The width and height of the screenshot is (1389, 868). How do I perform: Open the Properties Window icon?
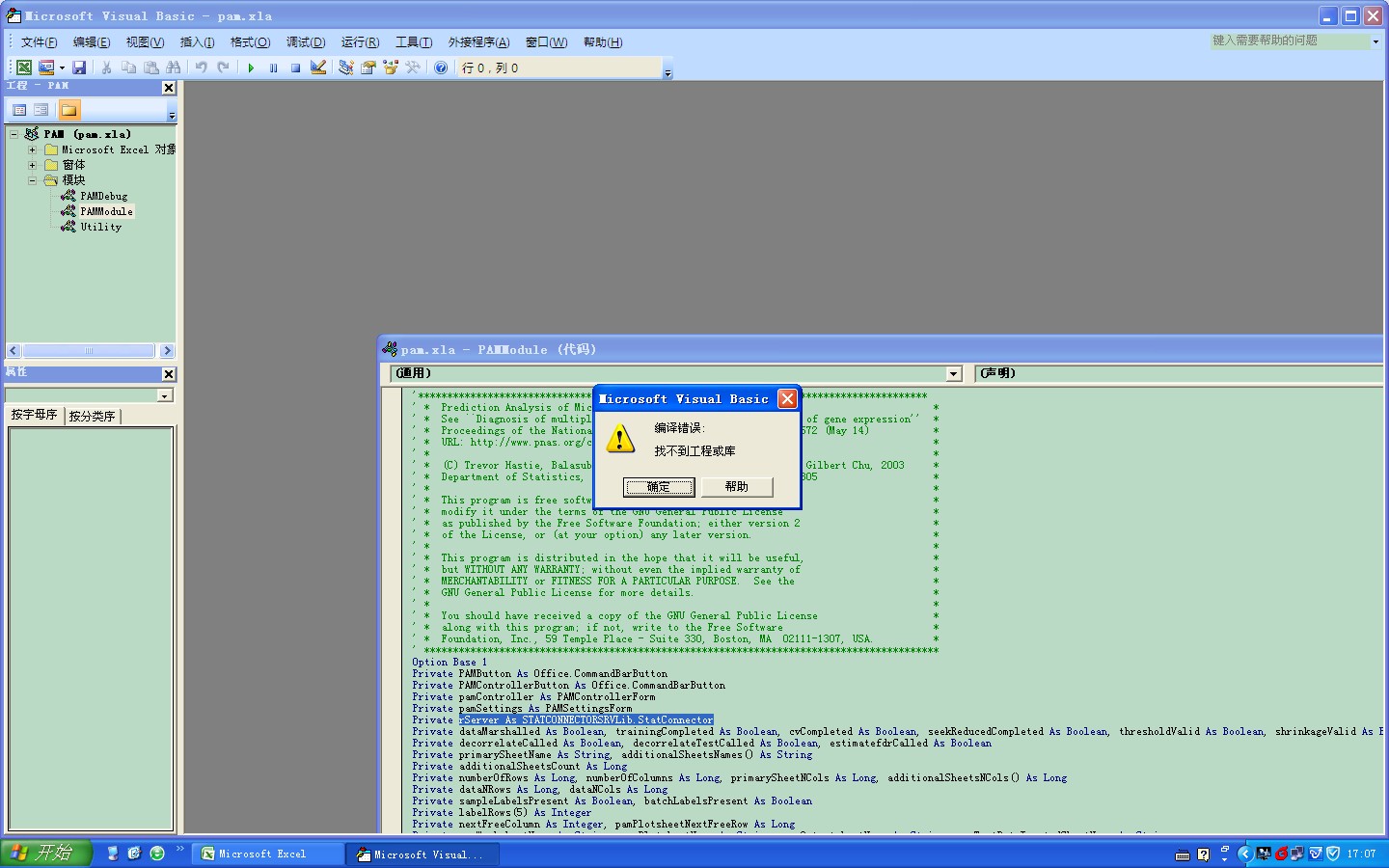368,68
